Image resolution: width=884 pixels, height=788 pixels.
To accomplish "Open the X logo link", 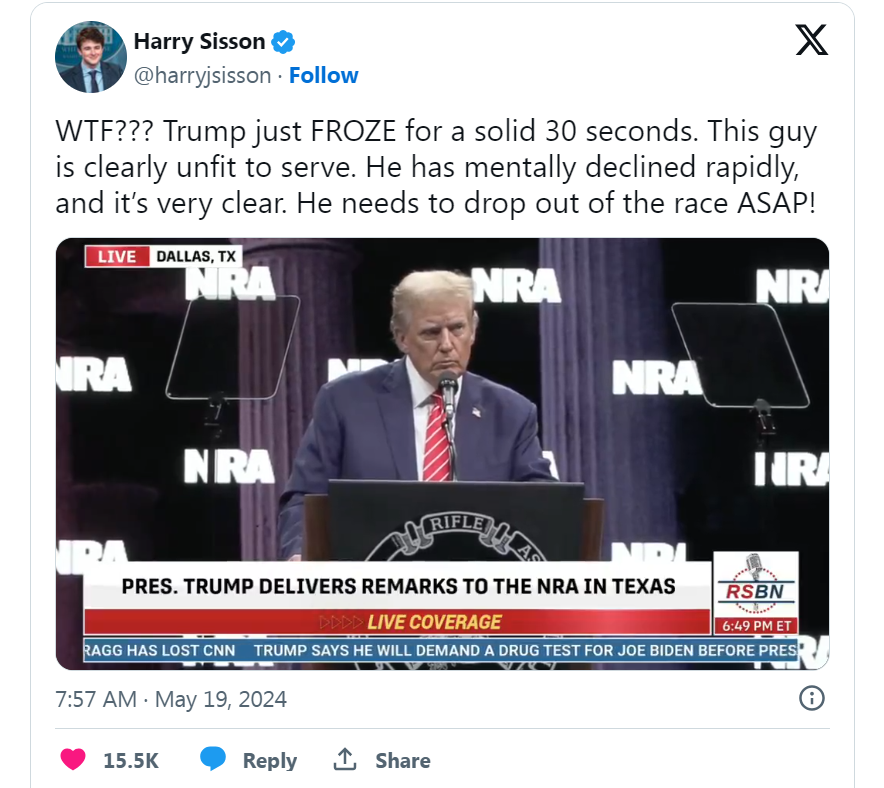I will [x=810, y=41].
